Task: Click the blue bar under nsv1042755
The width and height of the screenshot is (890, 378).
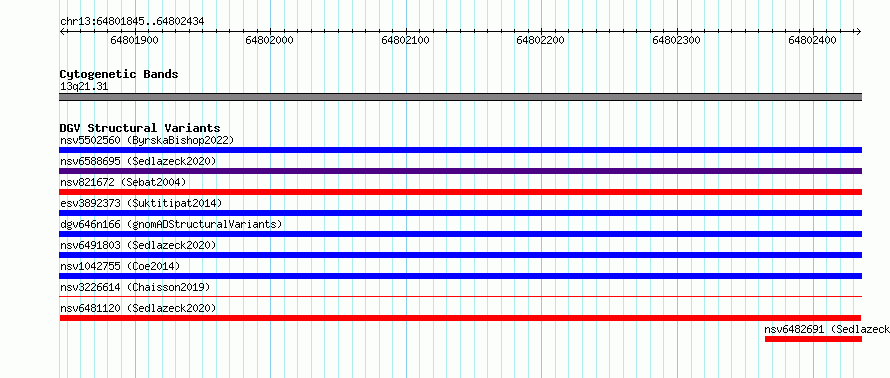Action: point(460,276)
